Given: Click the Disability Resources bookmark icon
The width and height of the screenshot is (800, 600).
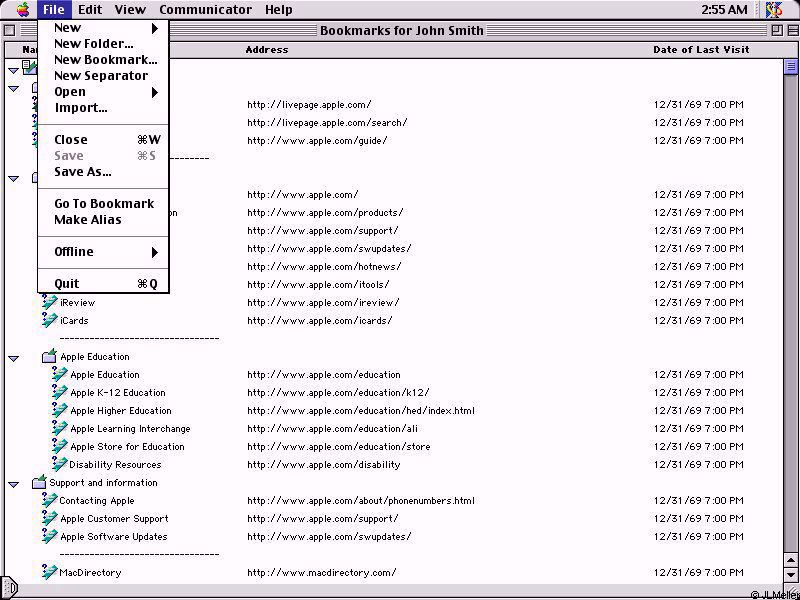Looking at the screenshot, I should (x=60, y=464).
